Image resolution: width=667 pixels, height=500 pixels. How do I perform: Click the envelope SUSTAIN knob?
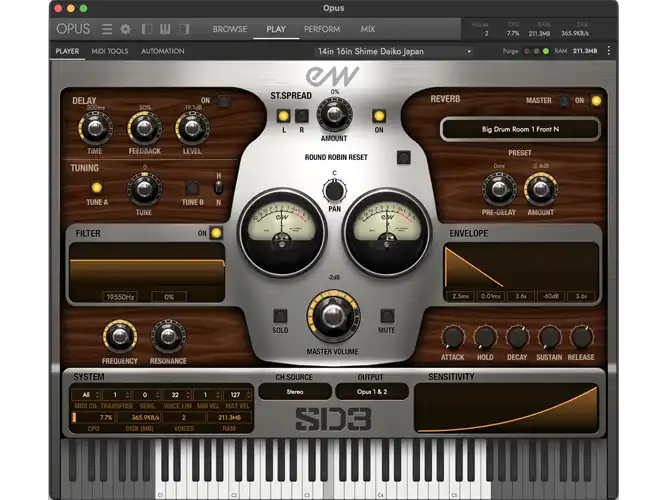click(549, 337)
